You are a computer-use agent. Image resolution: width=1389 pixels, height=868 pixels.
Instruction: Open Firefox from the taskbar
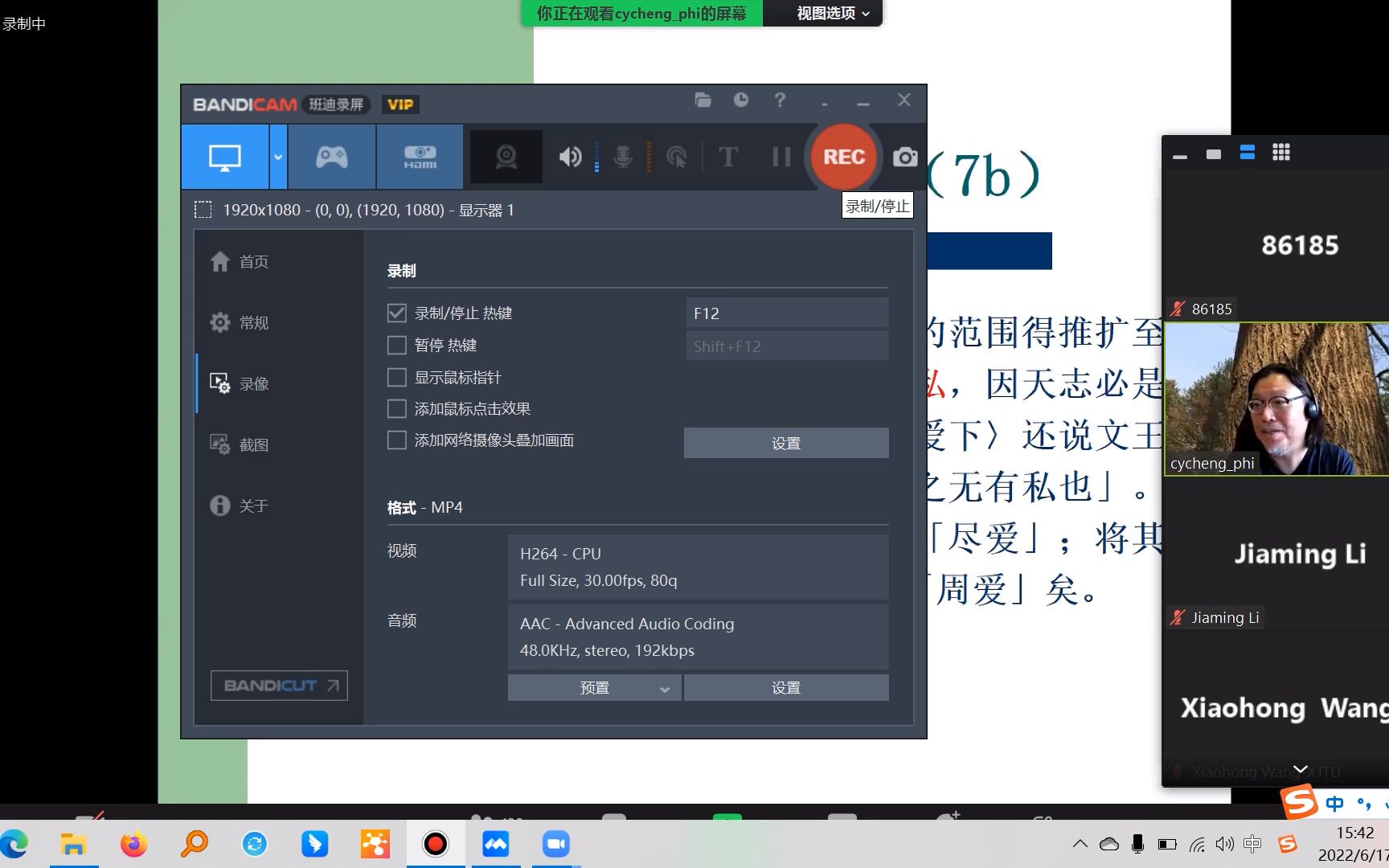134,844
